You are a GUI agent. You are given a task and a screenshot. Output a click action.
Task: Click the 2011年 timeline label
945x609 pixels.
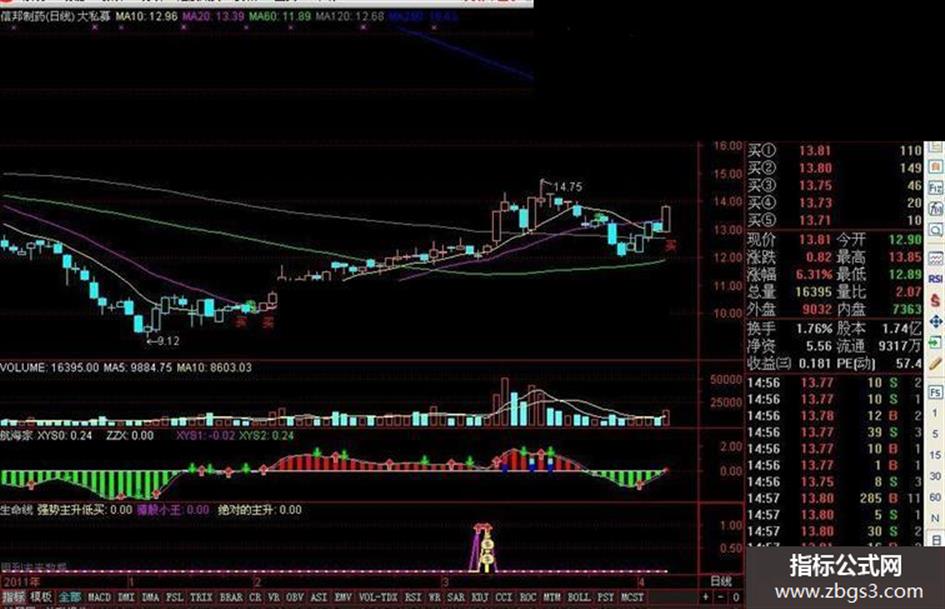coord(21,582)
